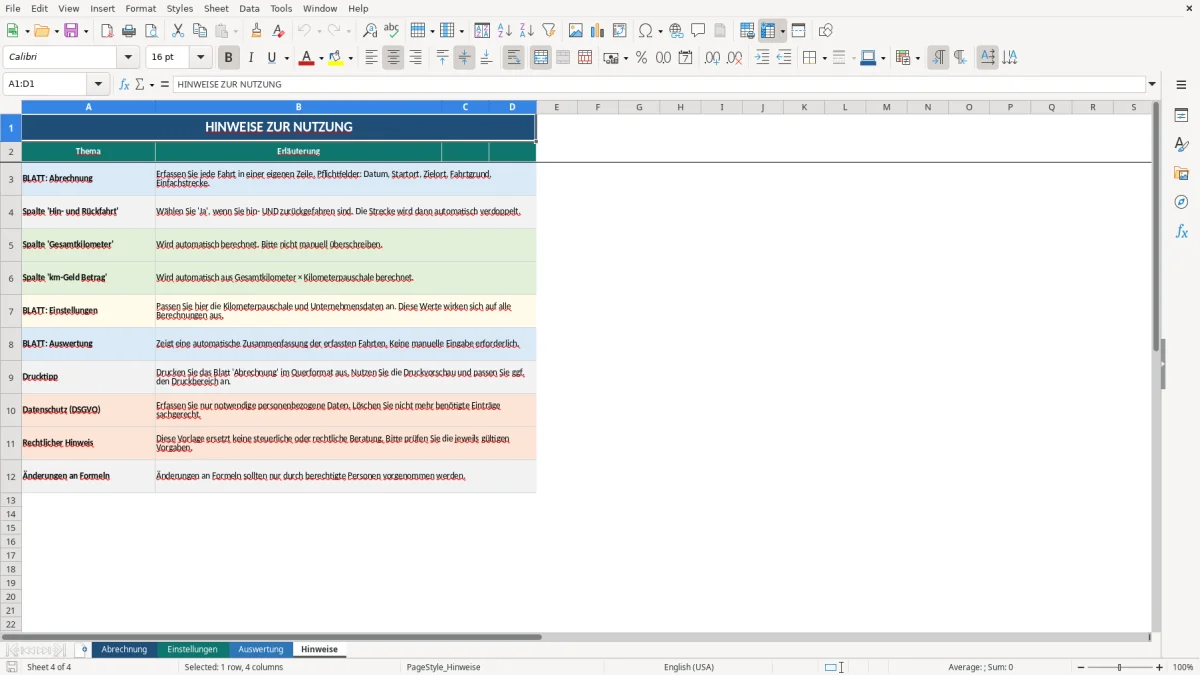Open the Calibri font name dropdown

coord(128,58)
